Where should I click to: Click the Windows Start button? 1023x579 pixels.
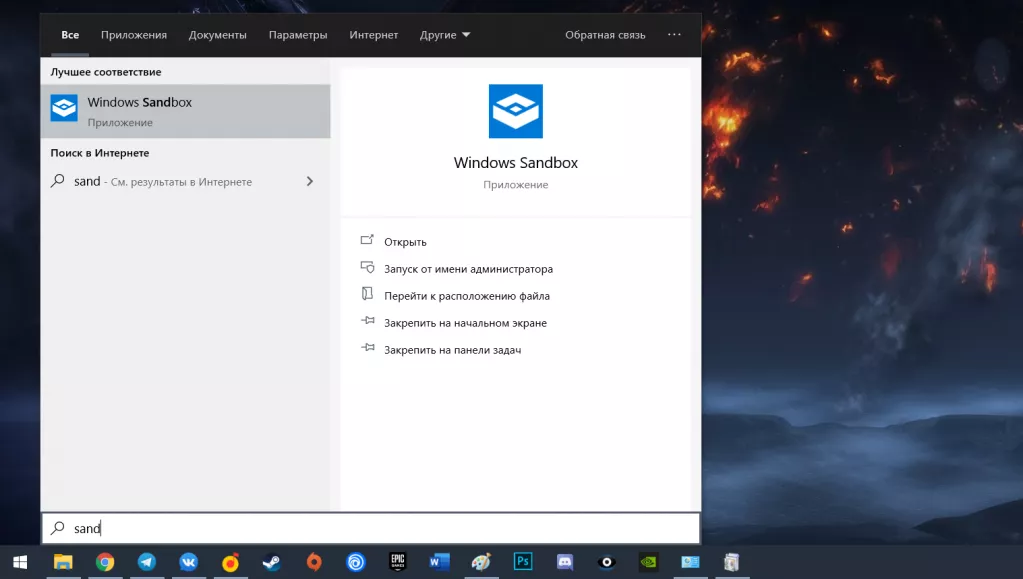[20, 562]
